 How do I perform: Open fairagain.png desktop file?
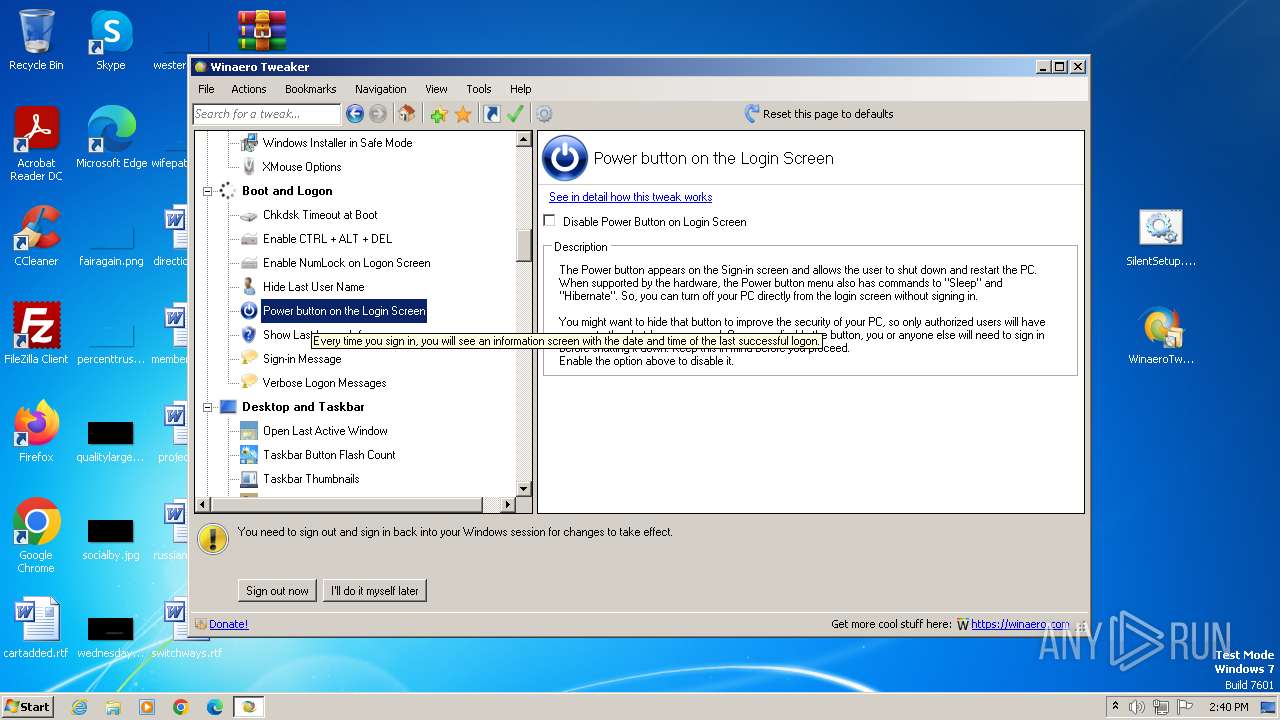click(111, 245)
